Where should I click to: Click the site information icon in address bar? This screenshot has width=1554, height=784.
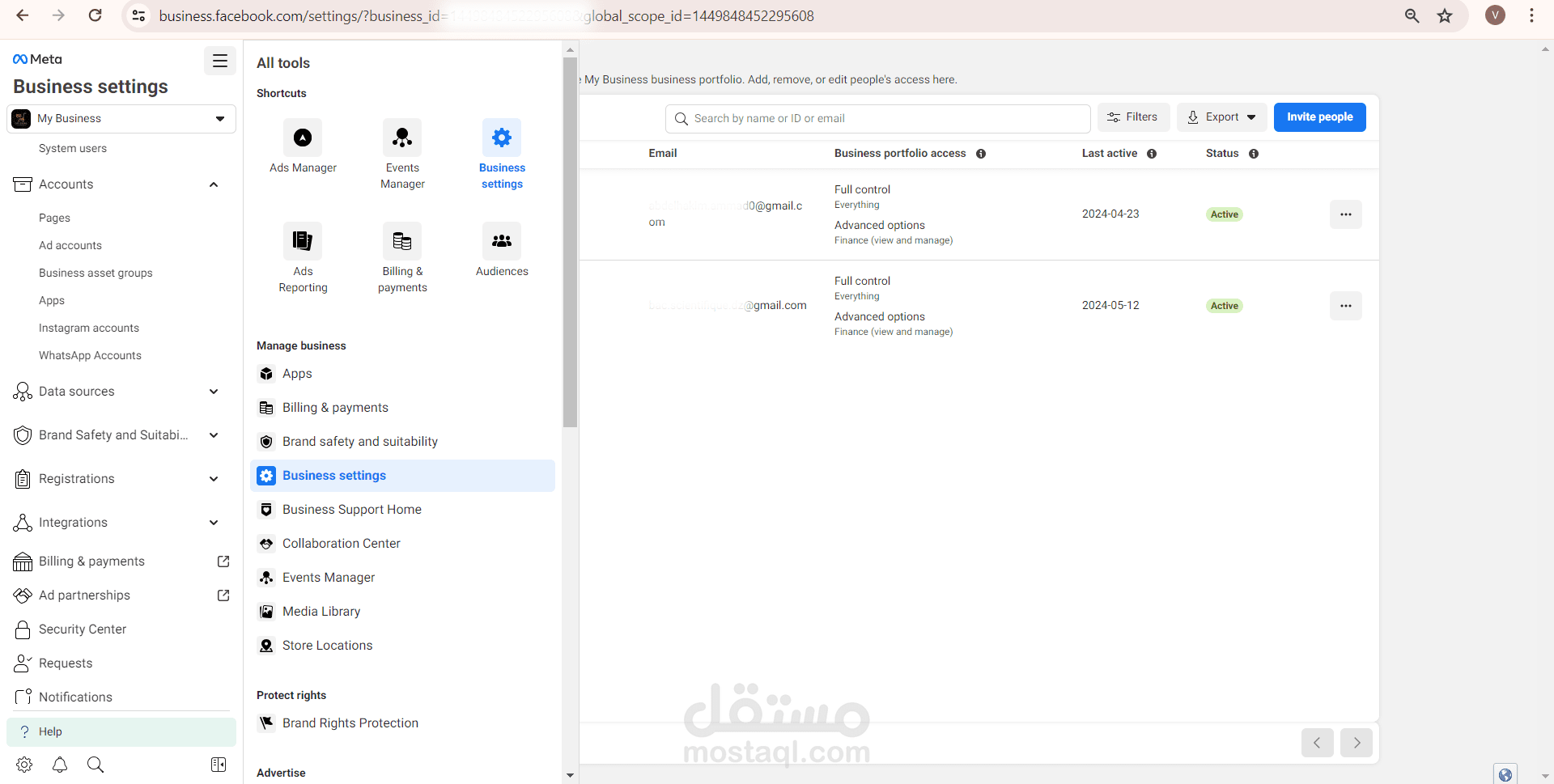[x=139, y=16]
